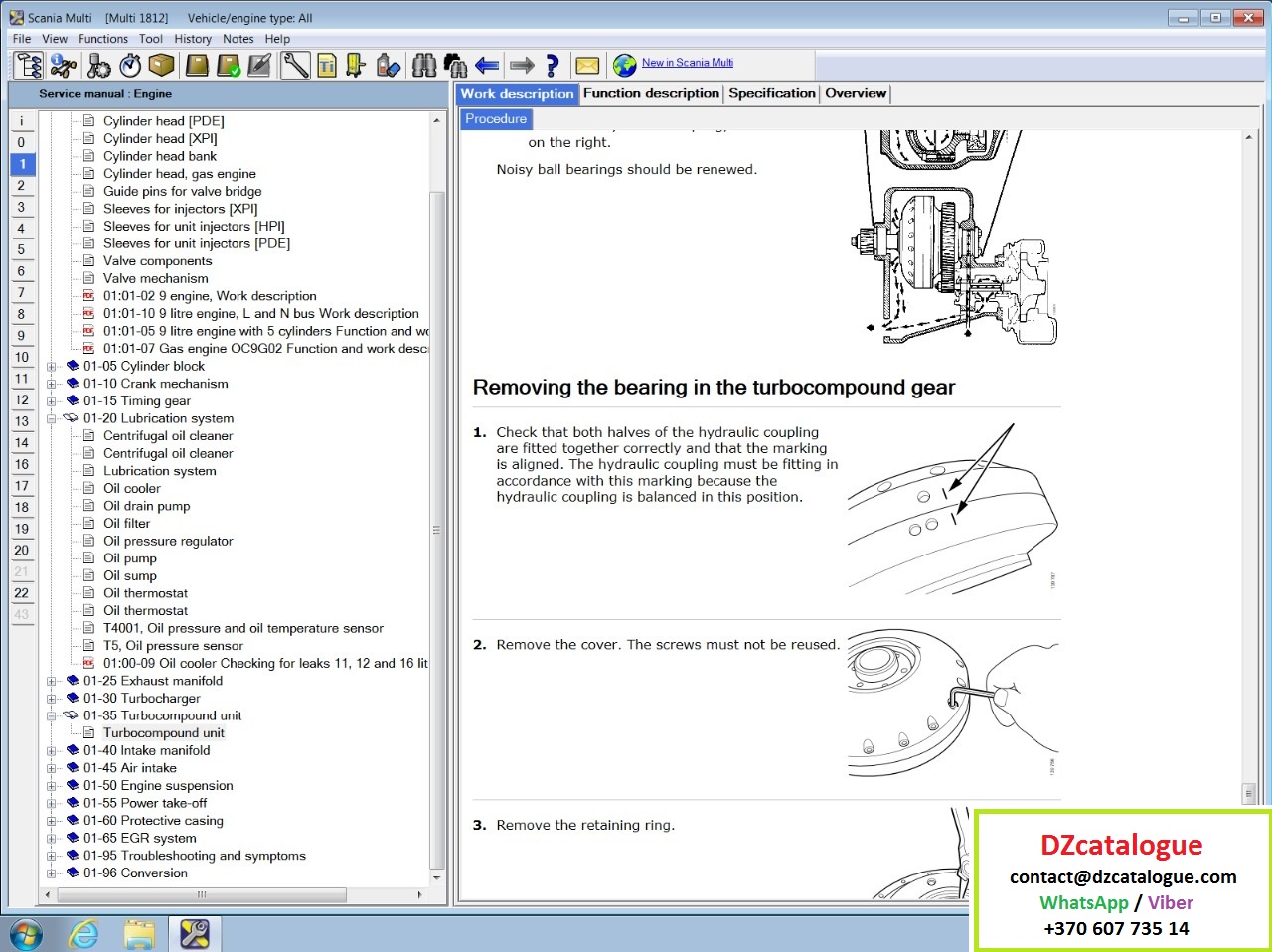Click the grey forward arrow icon
This screenshot has width=1272, height=952.
click(522, 66)
